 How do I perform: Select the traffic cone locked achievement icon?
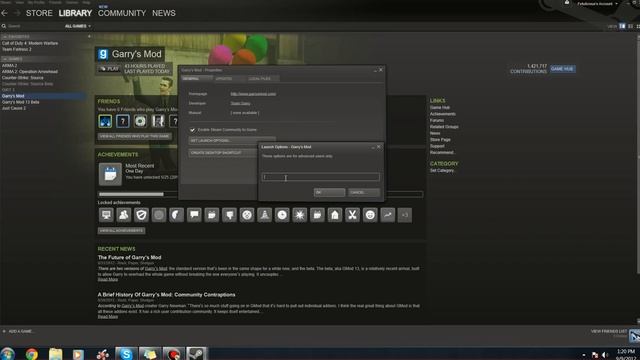pos(264,215)
